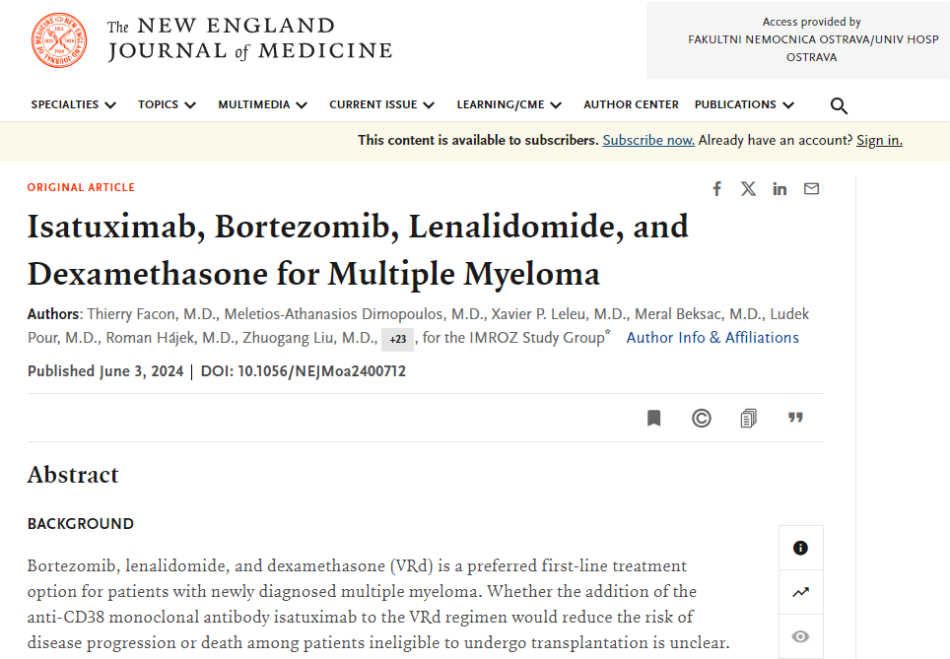Viewport: 950px width, 659px height.
Task: Open Author Info & Affiliations link
Action: (x=712, y=338)
